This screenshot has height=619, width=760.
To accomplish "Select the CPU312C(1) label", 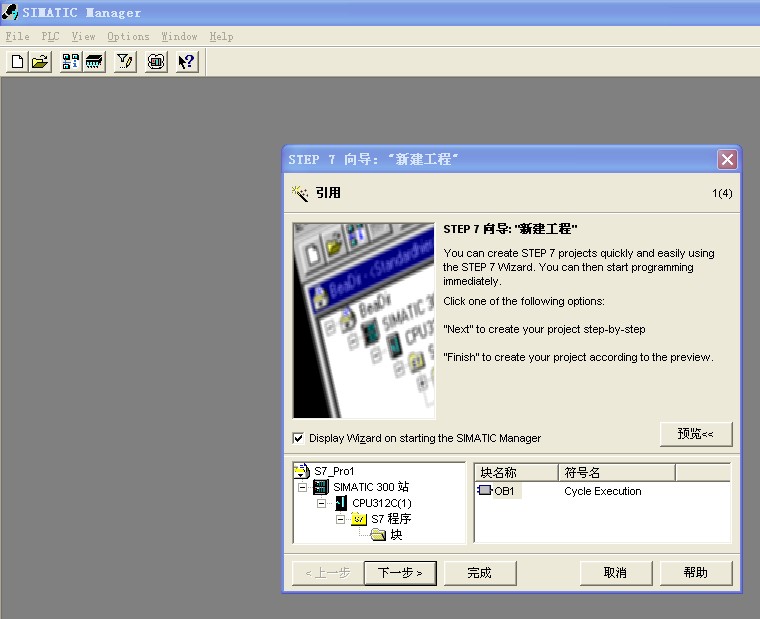I will [381, 503].
